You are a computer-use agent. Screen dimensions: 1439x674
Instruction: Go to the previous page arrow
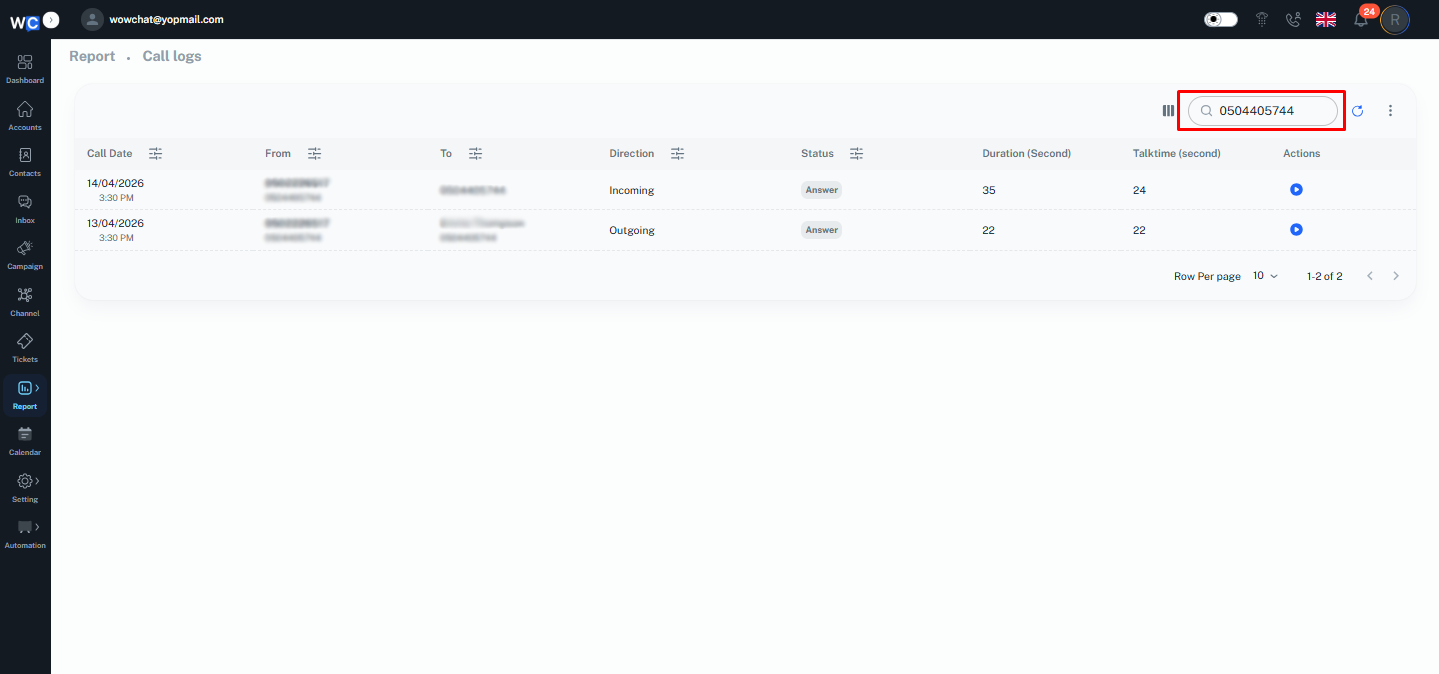coord(1370,276)
